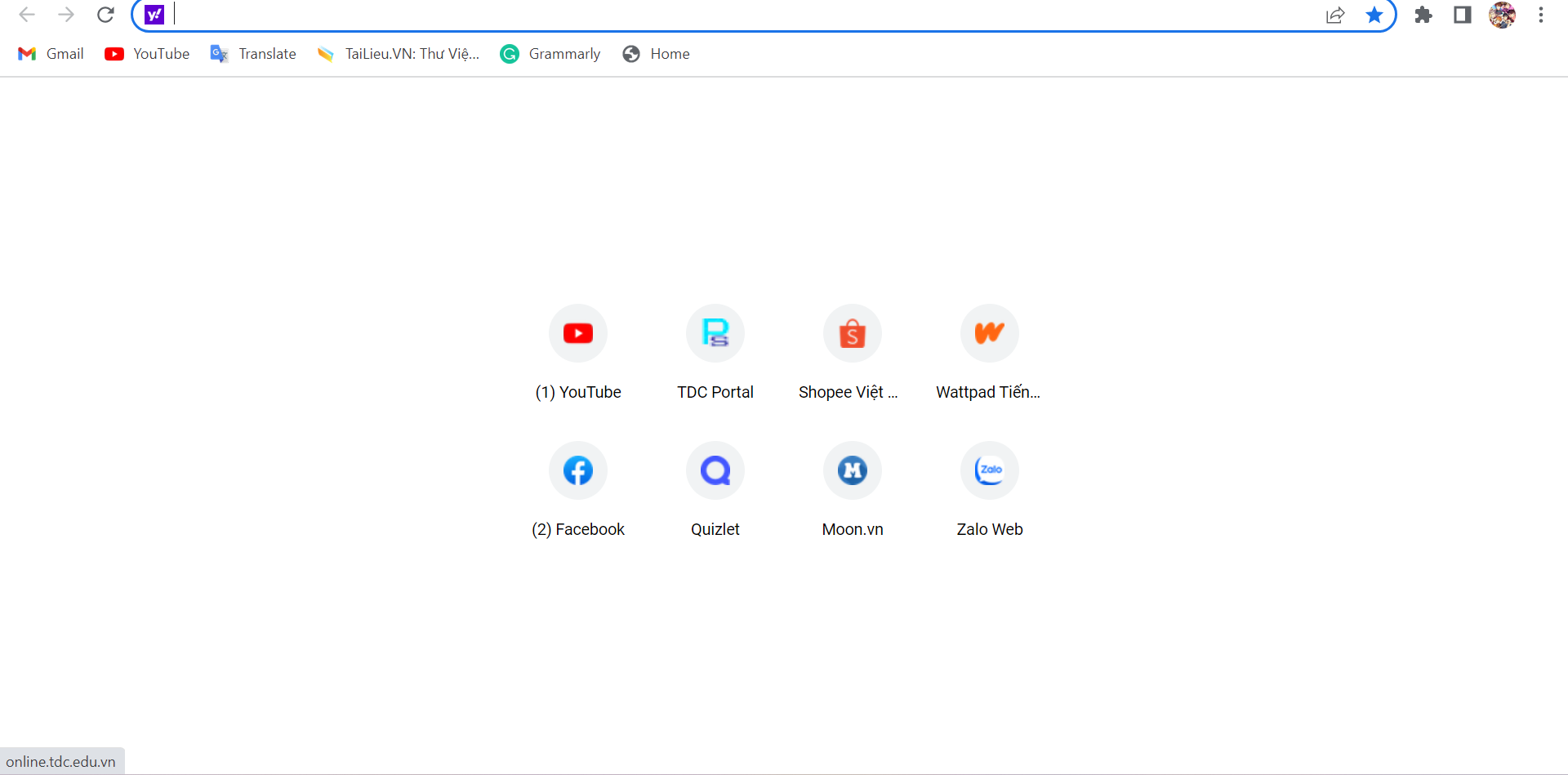Open the Moon.vn shortcut tile
This screenshot has height=775, width=1568.
click(x=853, y=490)
